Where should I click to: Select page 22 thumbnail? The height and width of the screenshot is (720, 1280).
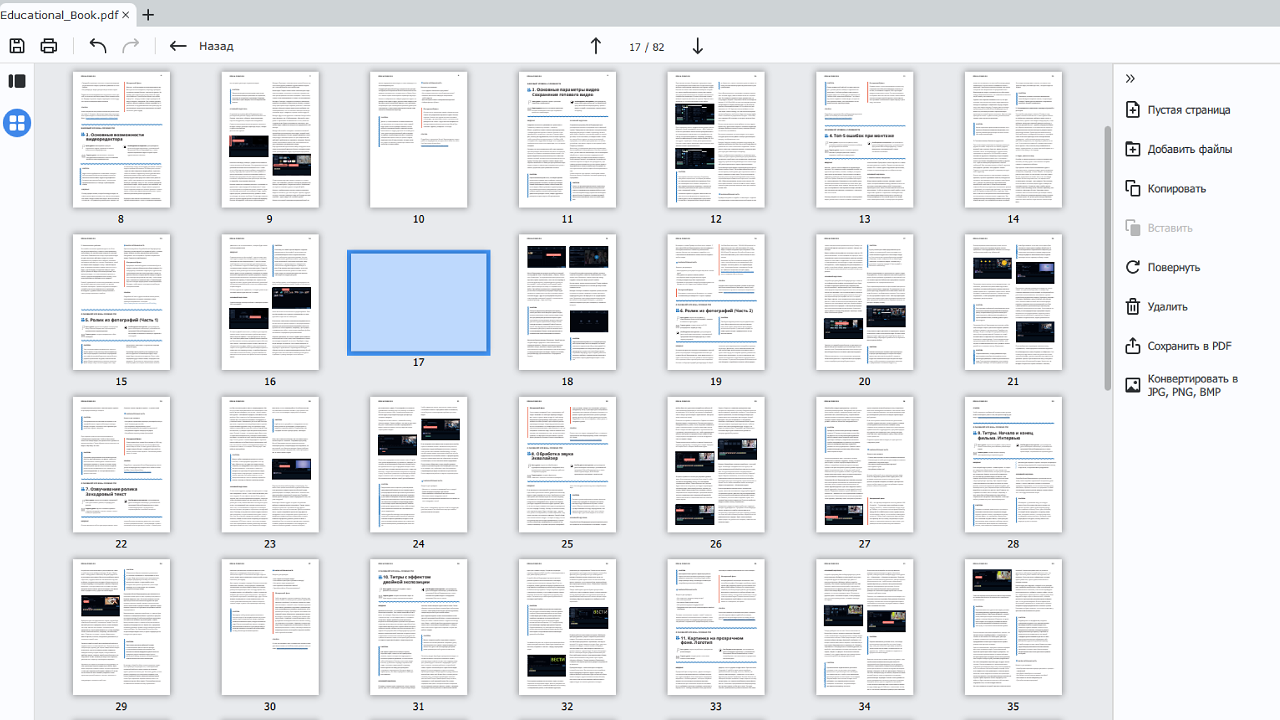click(121, 464)
